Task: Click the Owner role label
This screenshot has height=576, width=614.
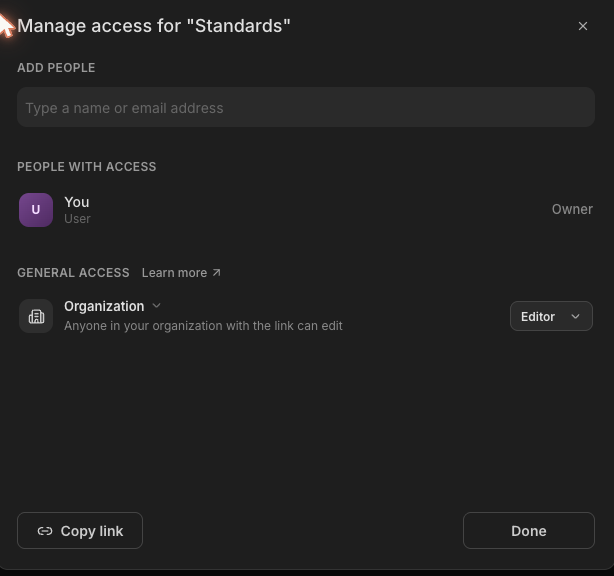Action: [x=572, y=209]
